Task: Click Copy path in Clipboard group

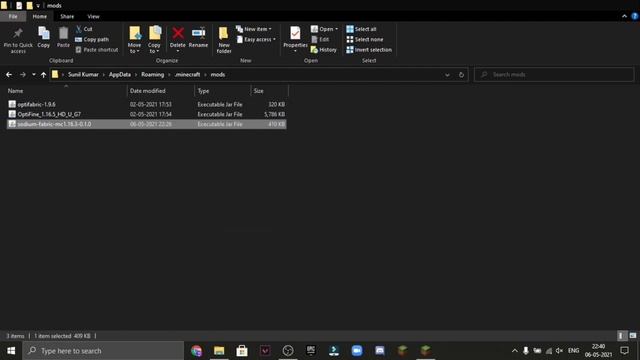Action: click(x=92, y=40)
